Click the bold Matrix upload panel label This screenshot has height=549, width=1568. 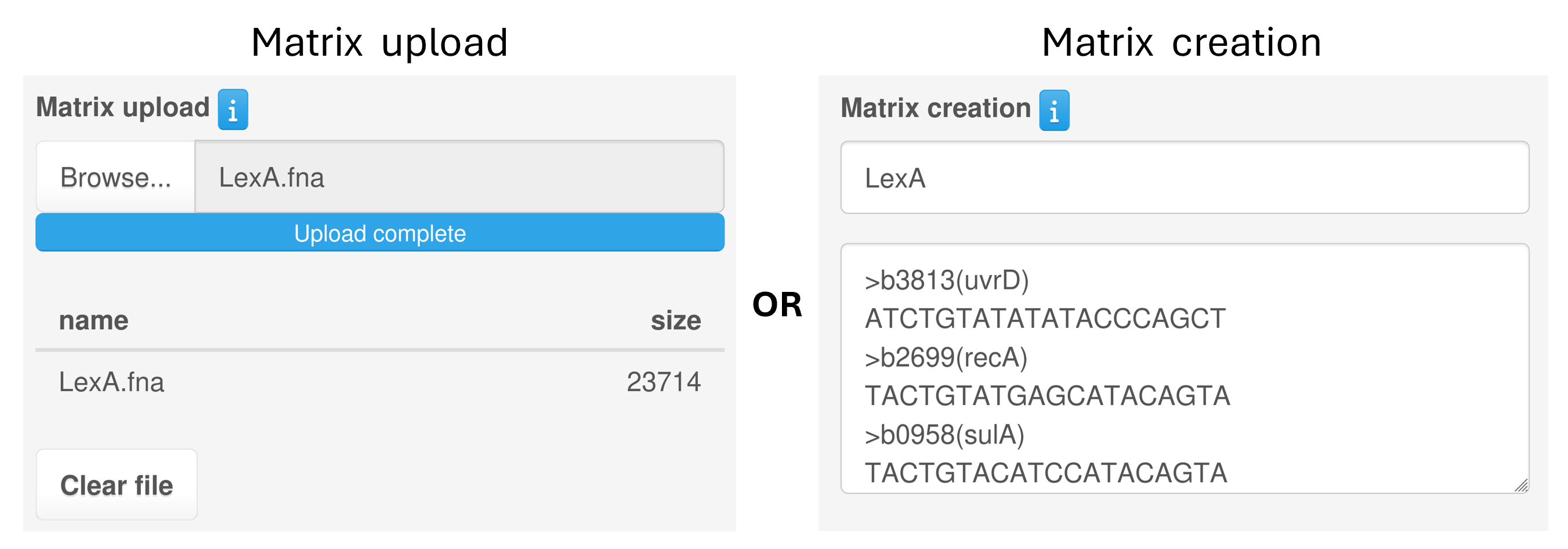tap(122, 107)
